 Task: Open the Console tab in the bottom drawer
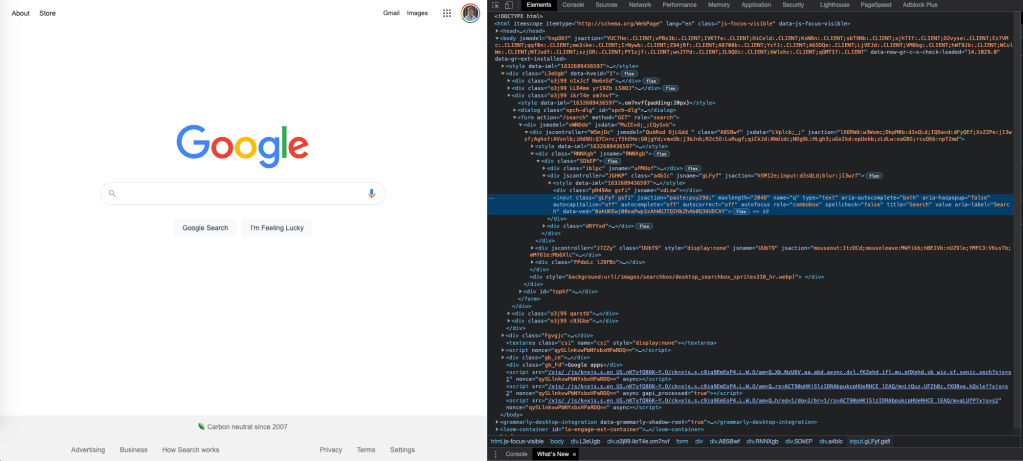(x=516, y=454)
